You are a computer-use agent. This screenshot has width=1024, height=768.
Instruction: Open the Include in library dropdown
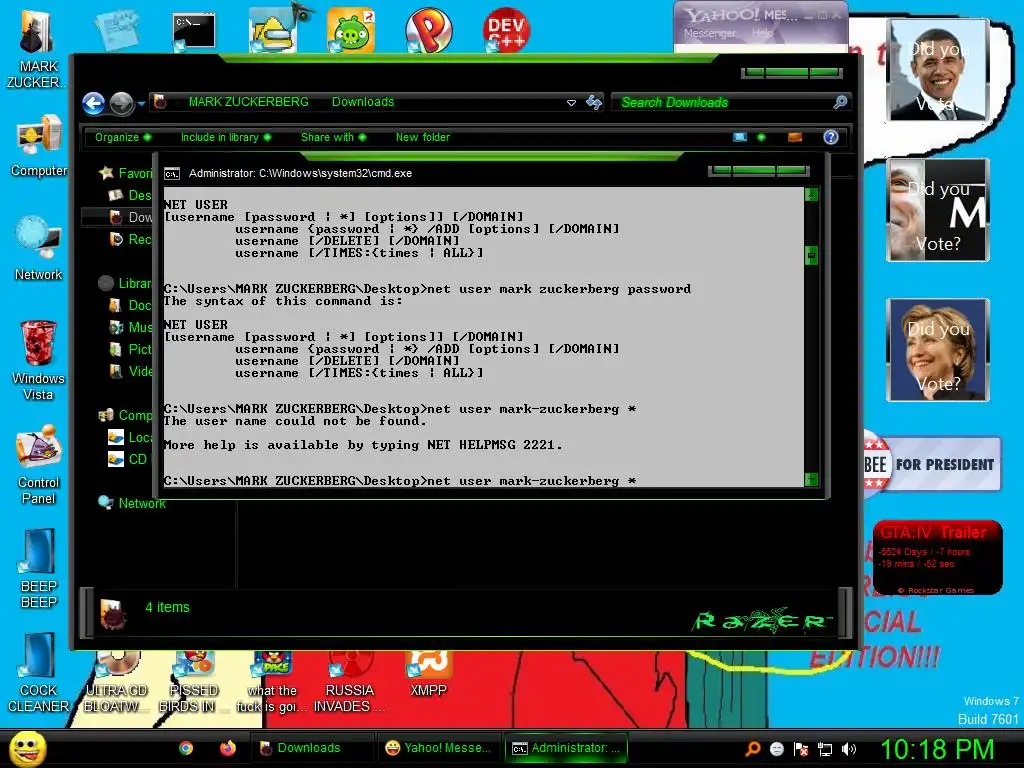(225, 137)
